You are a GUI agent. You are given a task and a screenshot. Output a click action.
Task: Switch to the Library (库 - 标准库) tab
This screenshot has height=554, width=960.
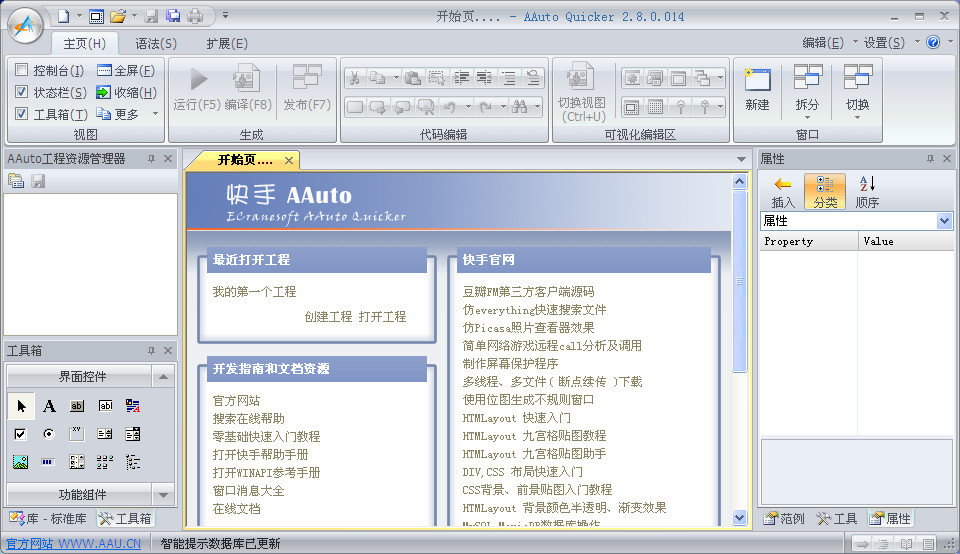point(49,518)
